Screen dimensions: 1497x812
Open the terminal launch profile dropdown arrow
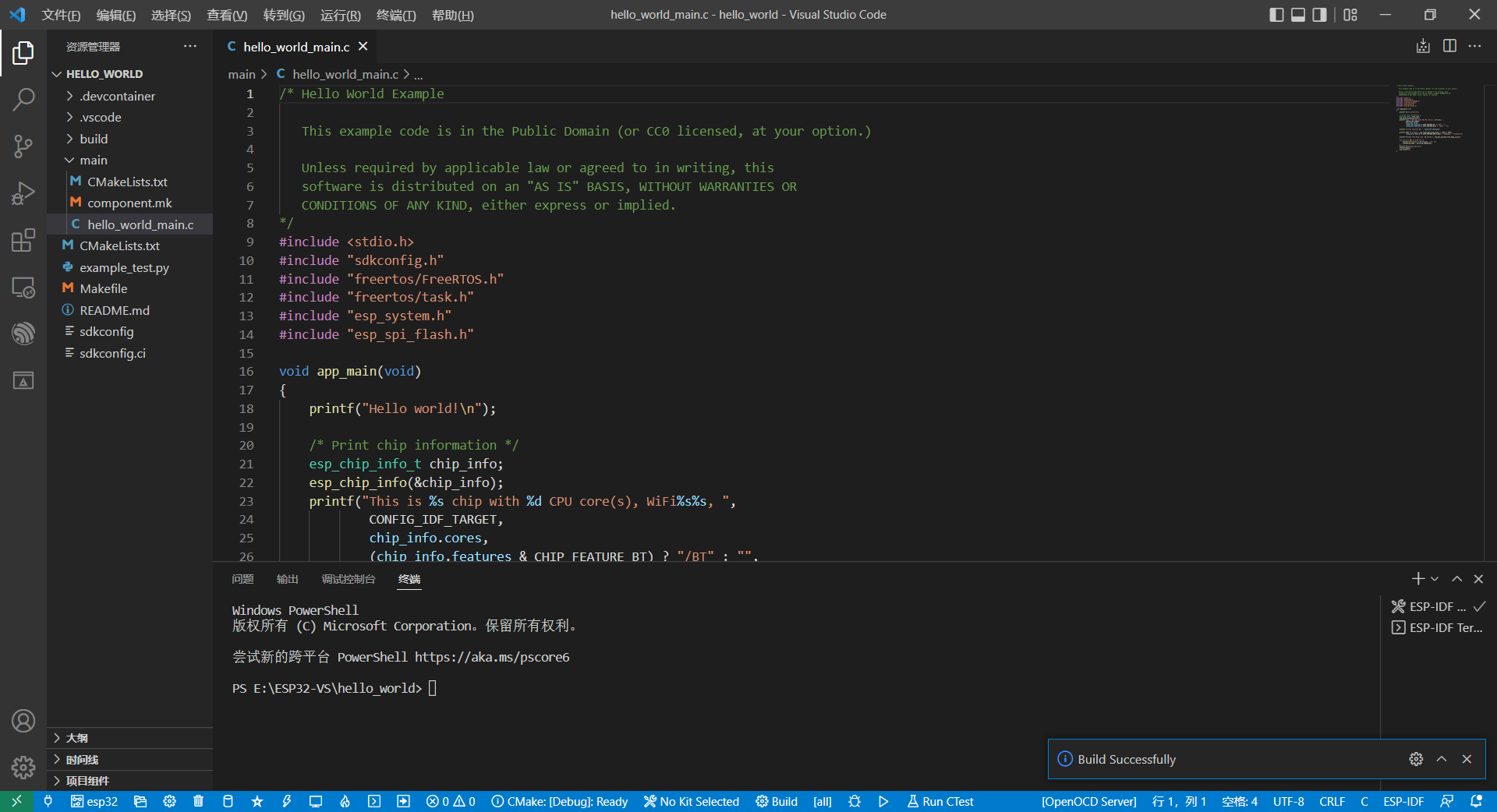(x=1435, y=578)
